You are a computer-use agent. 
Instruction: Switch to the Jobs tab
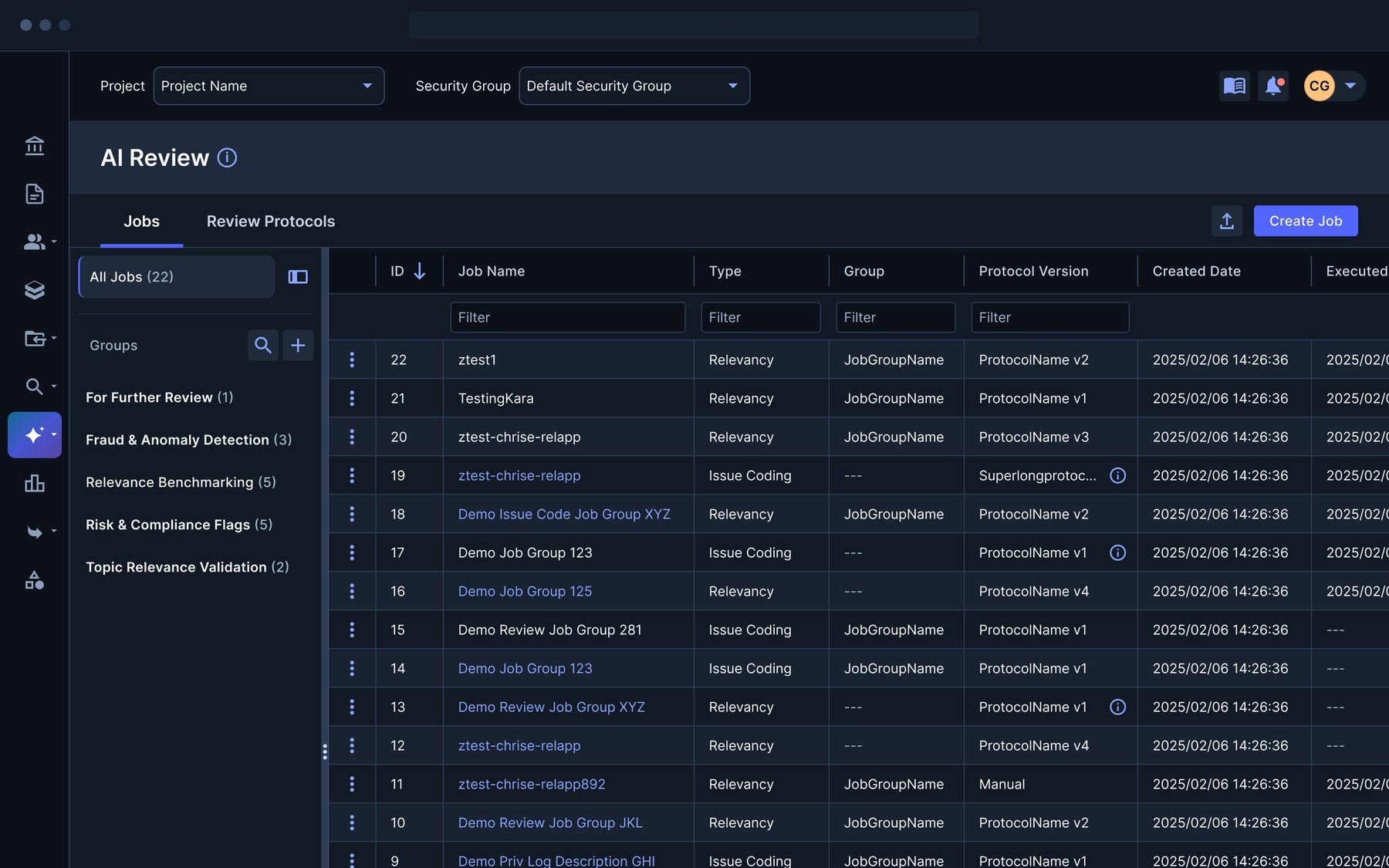coord(142,221)
